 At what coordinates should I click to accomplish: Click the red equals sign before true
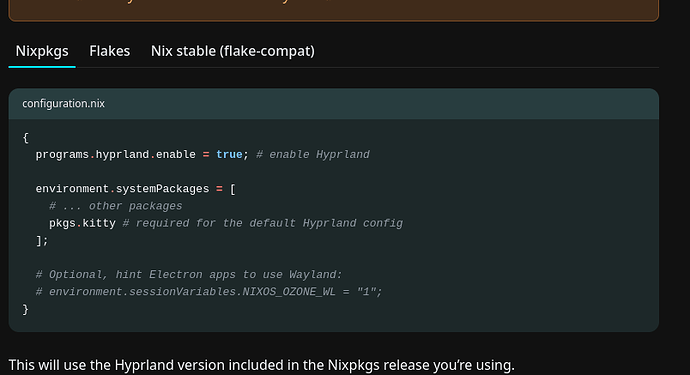(x=206, y=154)
